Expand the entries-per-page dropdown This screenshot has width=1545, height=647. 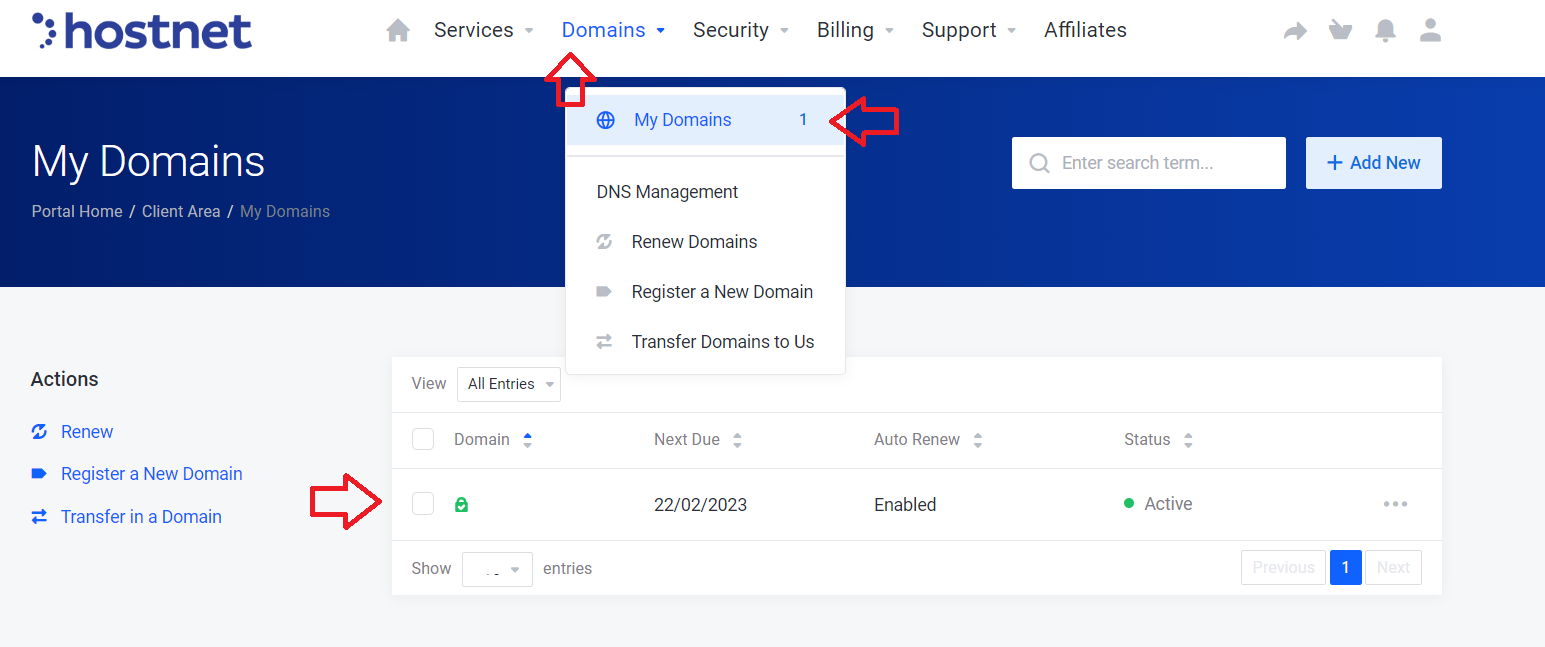[x=497, y=569]
